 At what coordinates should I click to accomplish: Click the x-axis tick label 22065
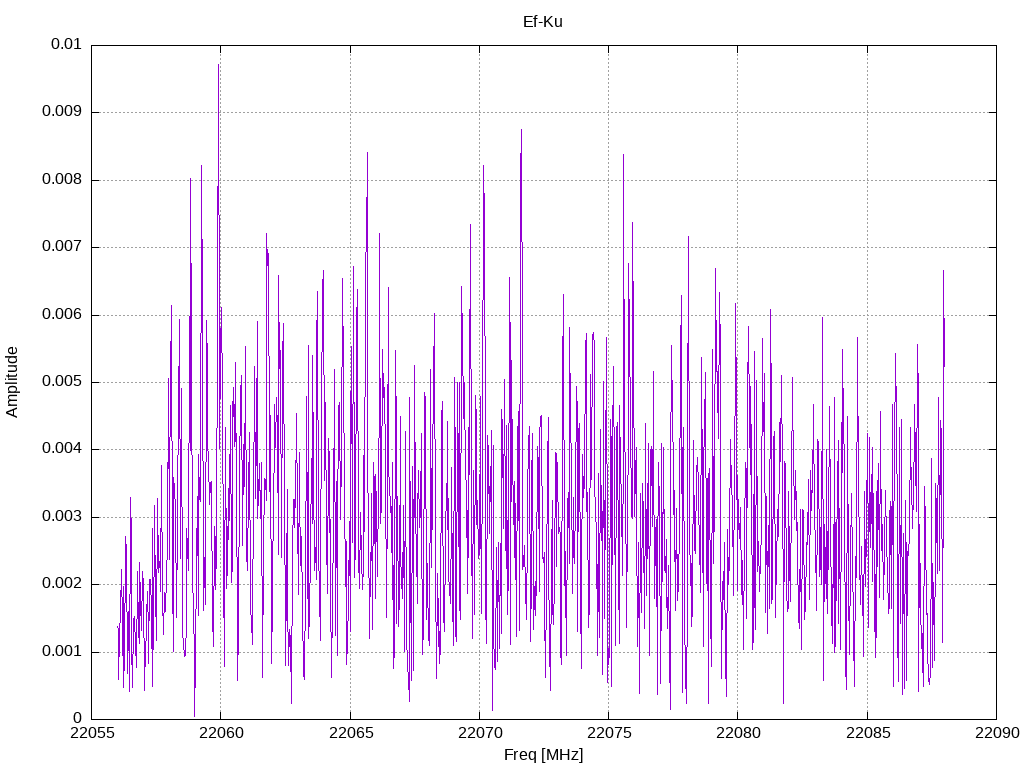351,733
